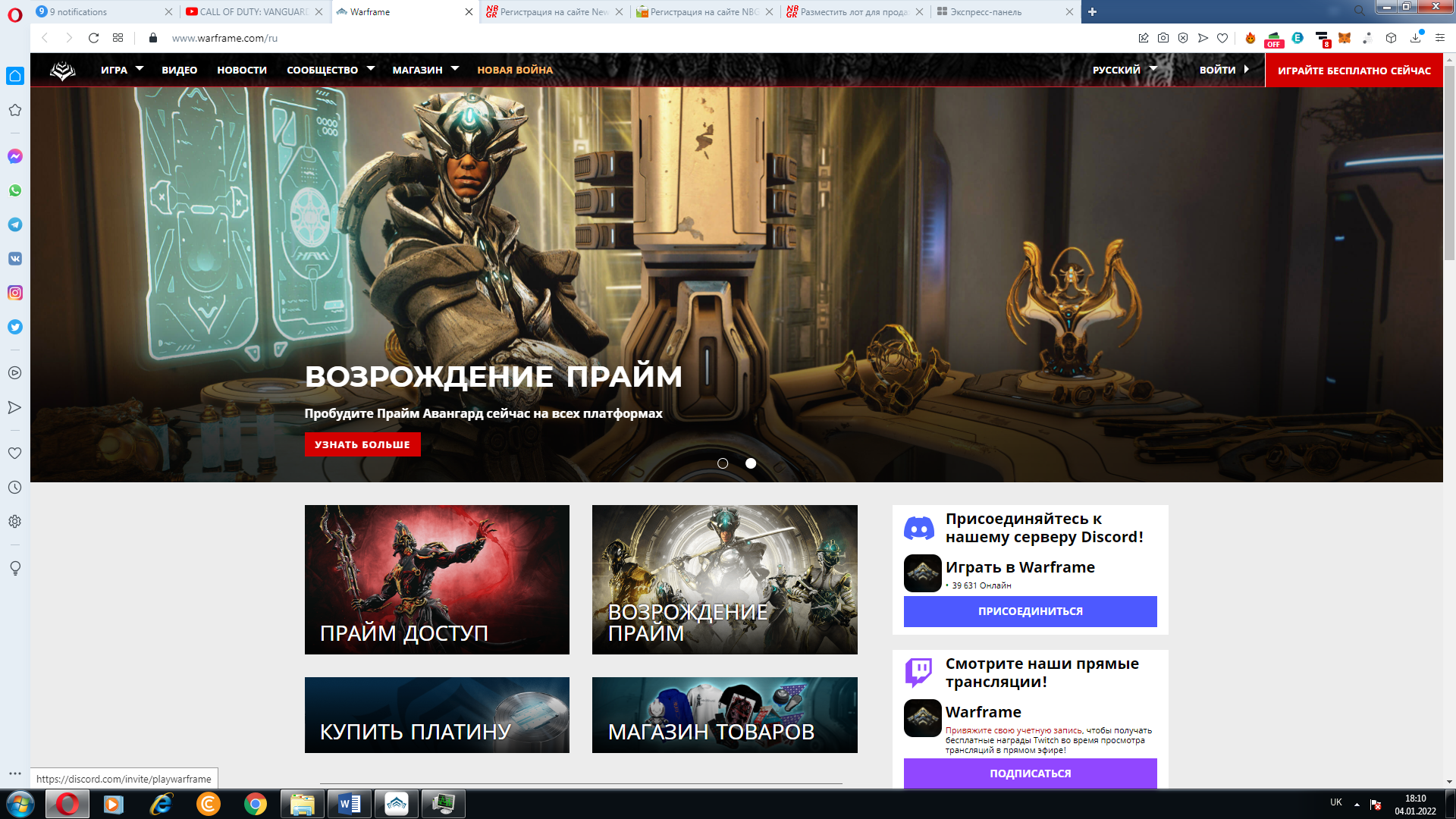Screen dimensions: 1456x819
Task: Open НОВАЯ ВОЙНА menu link
Action: [x=515, y=70]
